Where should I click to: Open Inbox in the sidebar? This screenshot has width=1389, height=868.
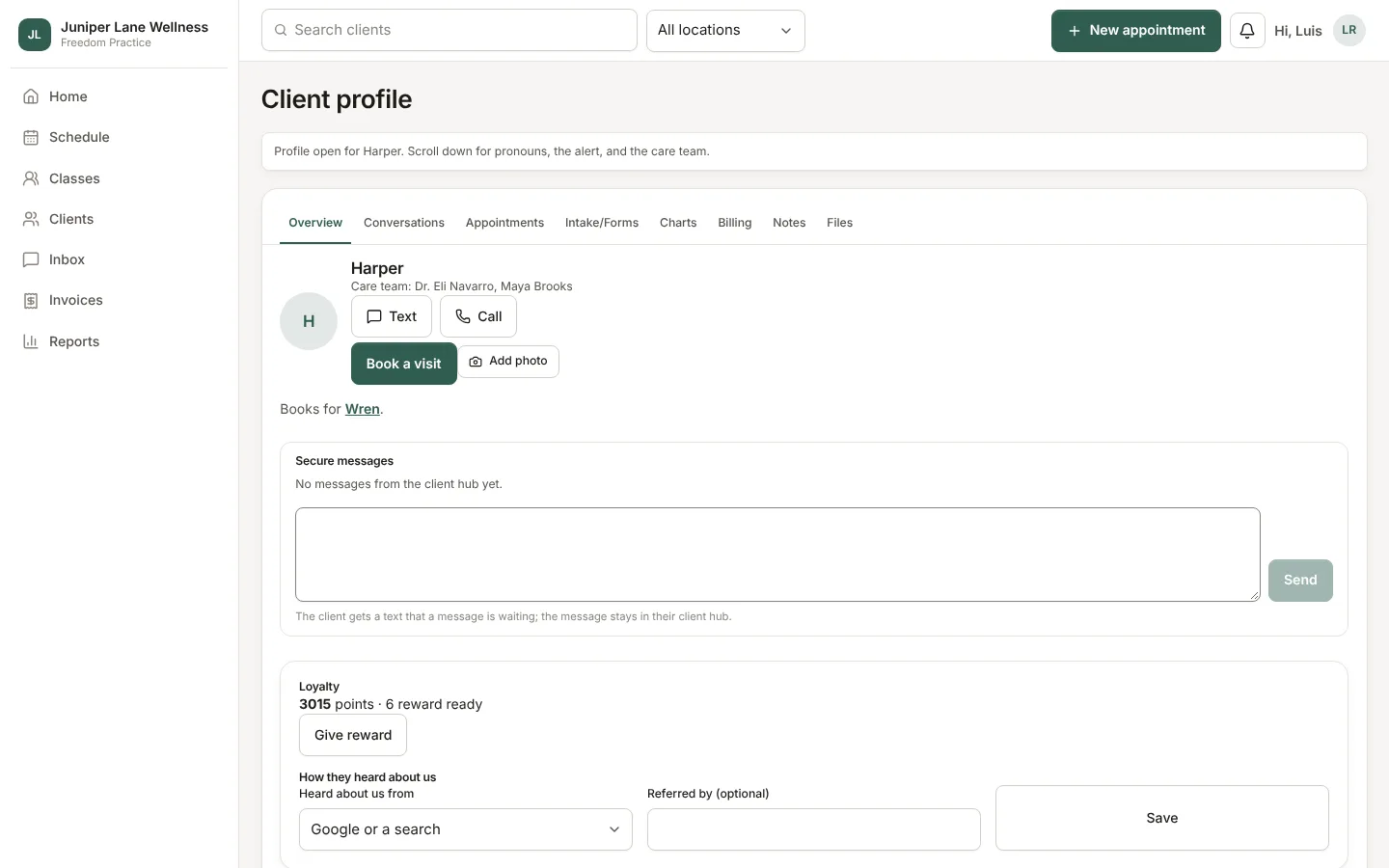coord(119,259)
